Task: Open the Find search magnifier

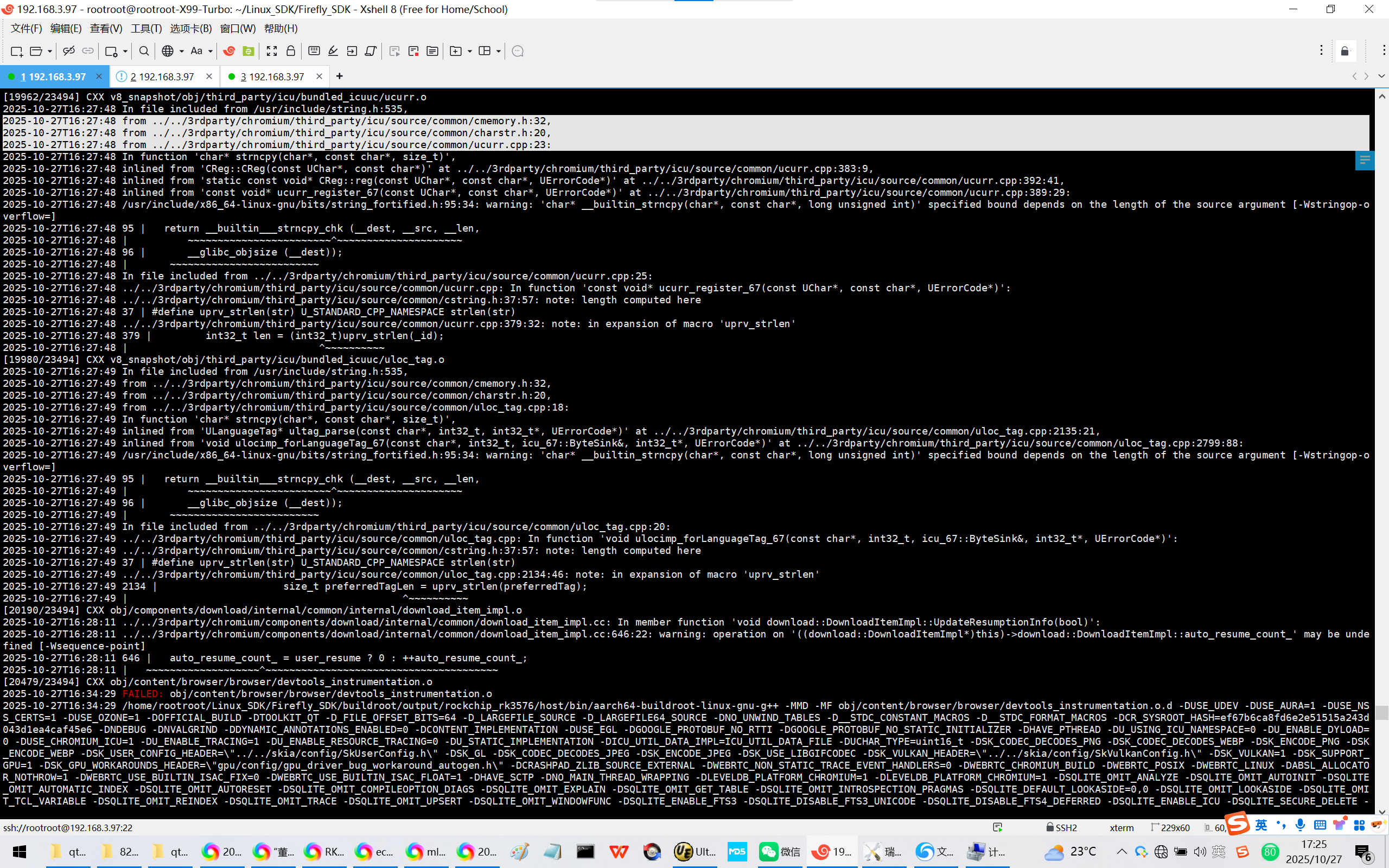Action: [x=144, y=51]
